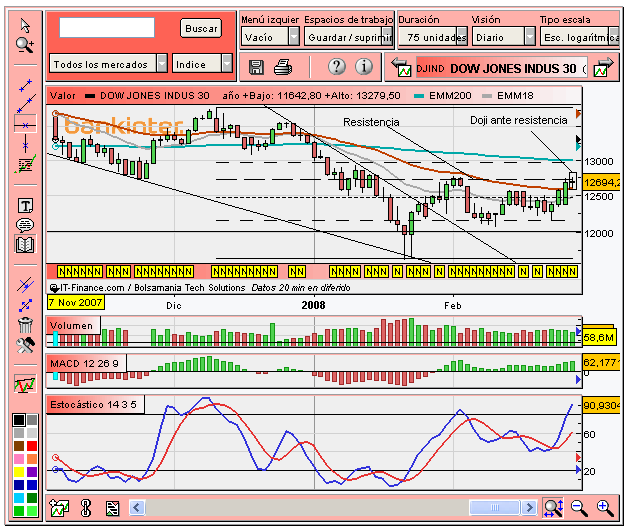Click the 12694 current price label
The height and width of the screenshot is (532, 628).
(602, 183)
